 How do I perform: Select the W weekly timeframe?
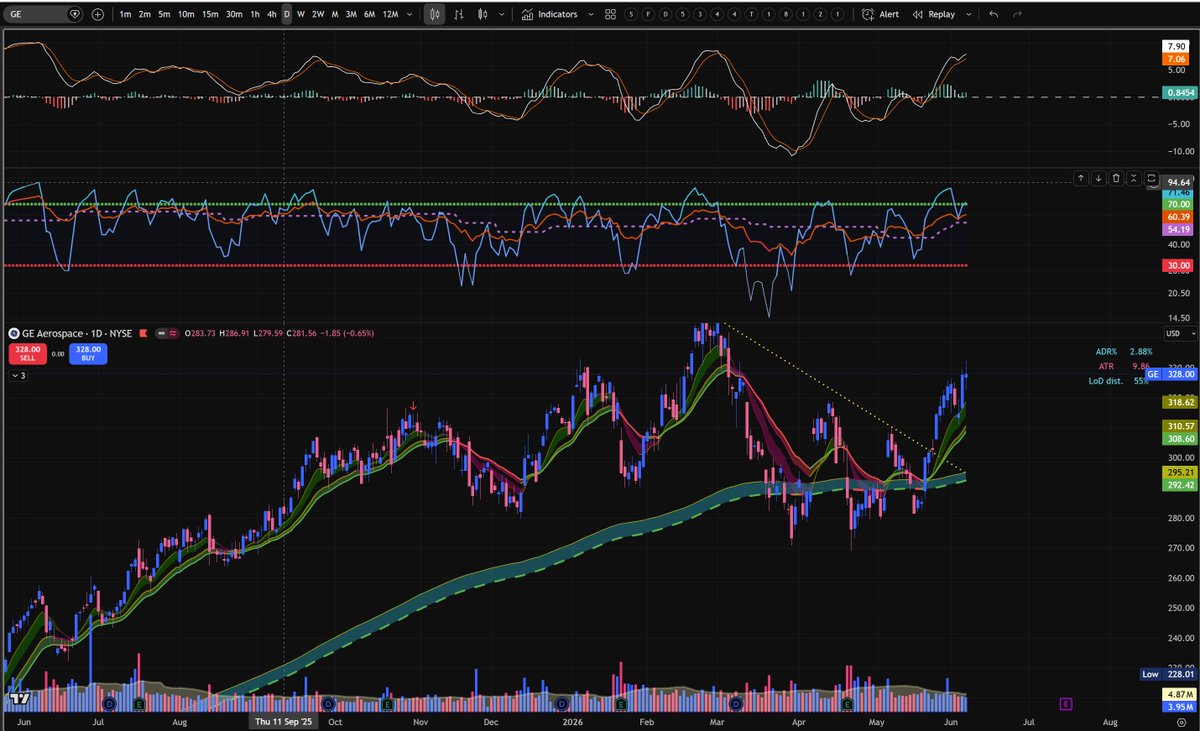[301, 15]
